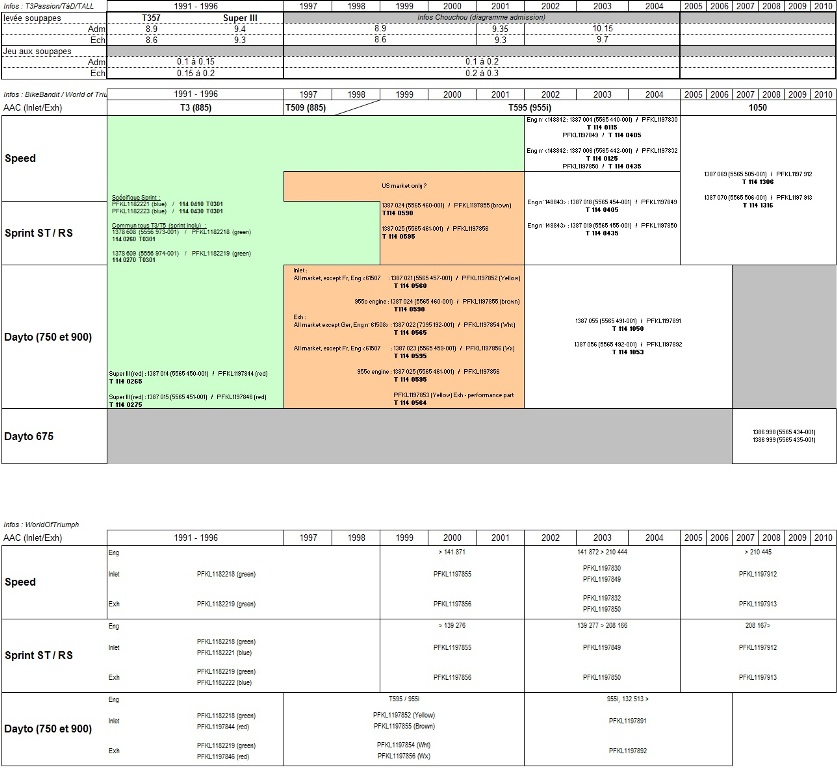Select the 141 872 > 210 444 cell
837x768 pixels.
tap(602, 552)
